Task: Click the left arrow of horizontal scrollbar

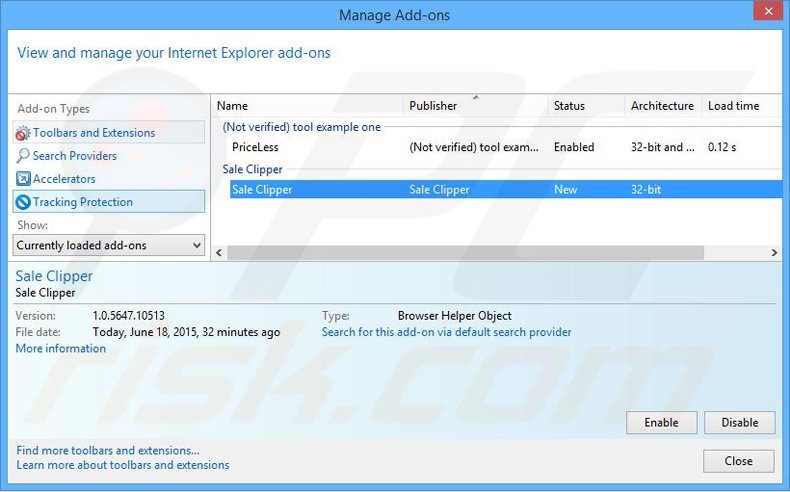Action: (x=219, y=253)
